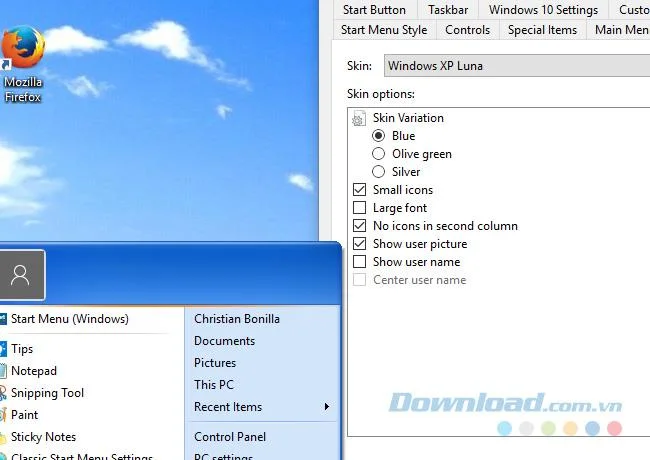Enable the Show user name checkbox
The height and width of the screenshot is (460, 650).
(359, 262)
